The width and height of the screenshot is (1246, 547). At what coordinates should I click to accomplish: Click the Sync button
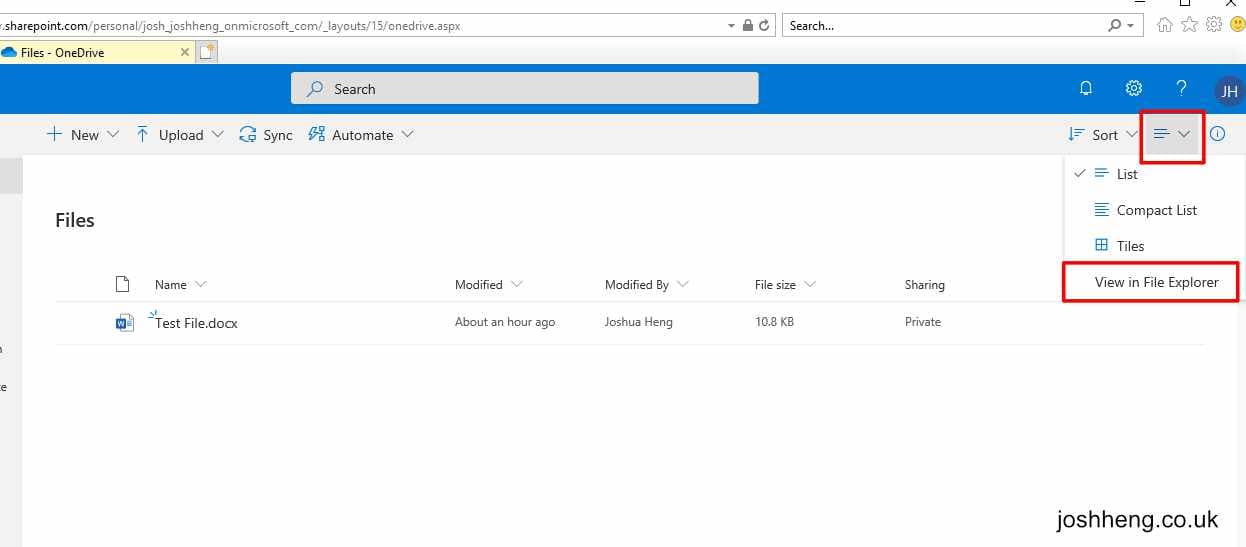point(266,135)
